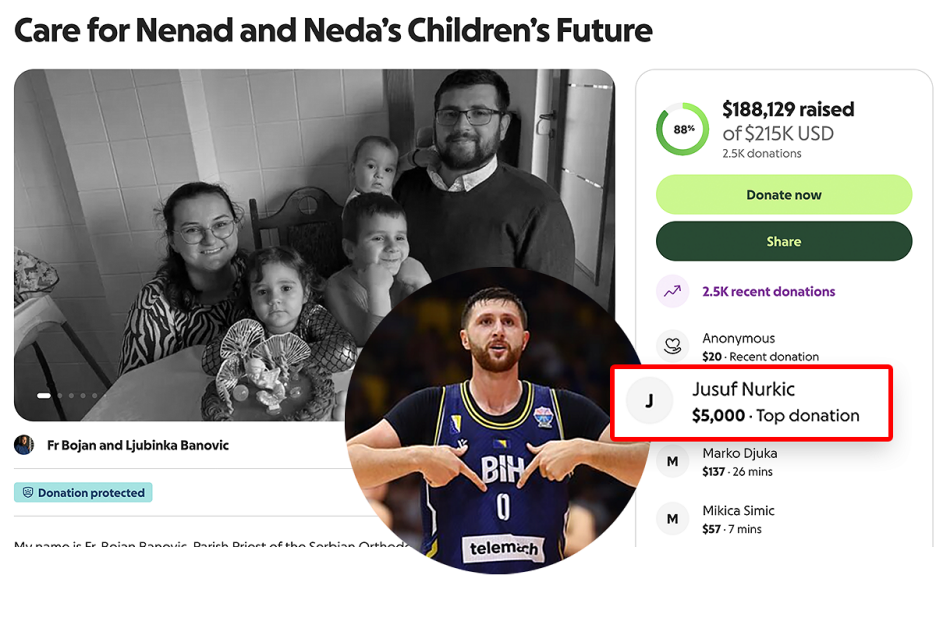Click the organizer's small profile picture

[24, 445]
